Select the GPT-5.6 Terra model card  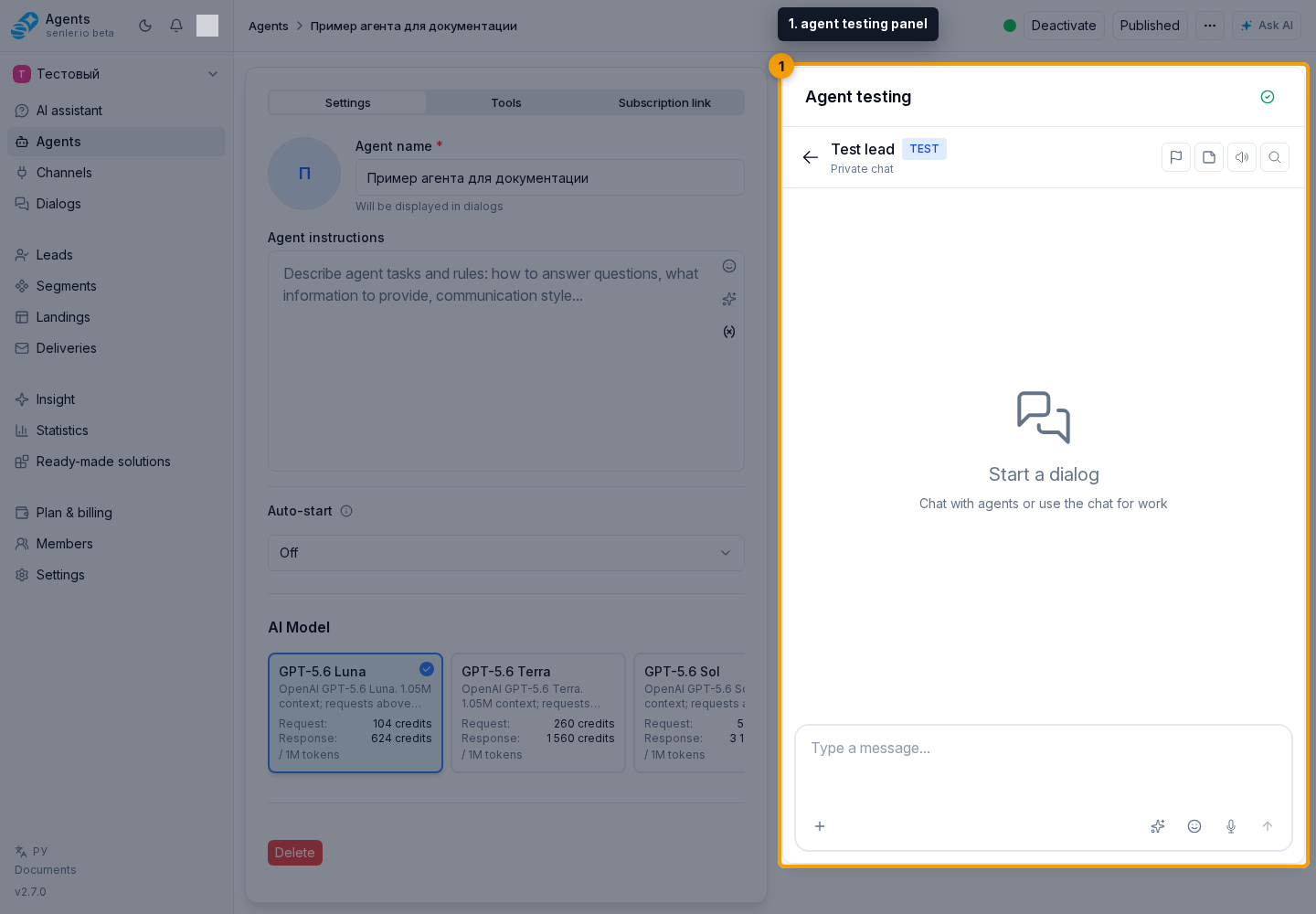click(538, 713)
